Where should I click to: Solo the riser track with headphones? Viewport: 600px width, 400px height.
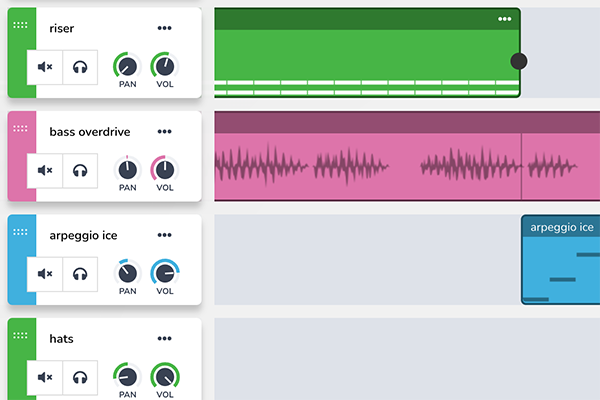point(80,67)
